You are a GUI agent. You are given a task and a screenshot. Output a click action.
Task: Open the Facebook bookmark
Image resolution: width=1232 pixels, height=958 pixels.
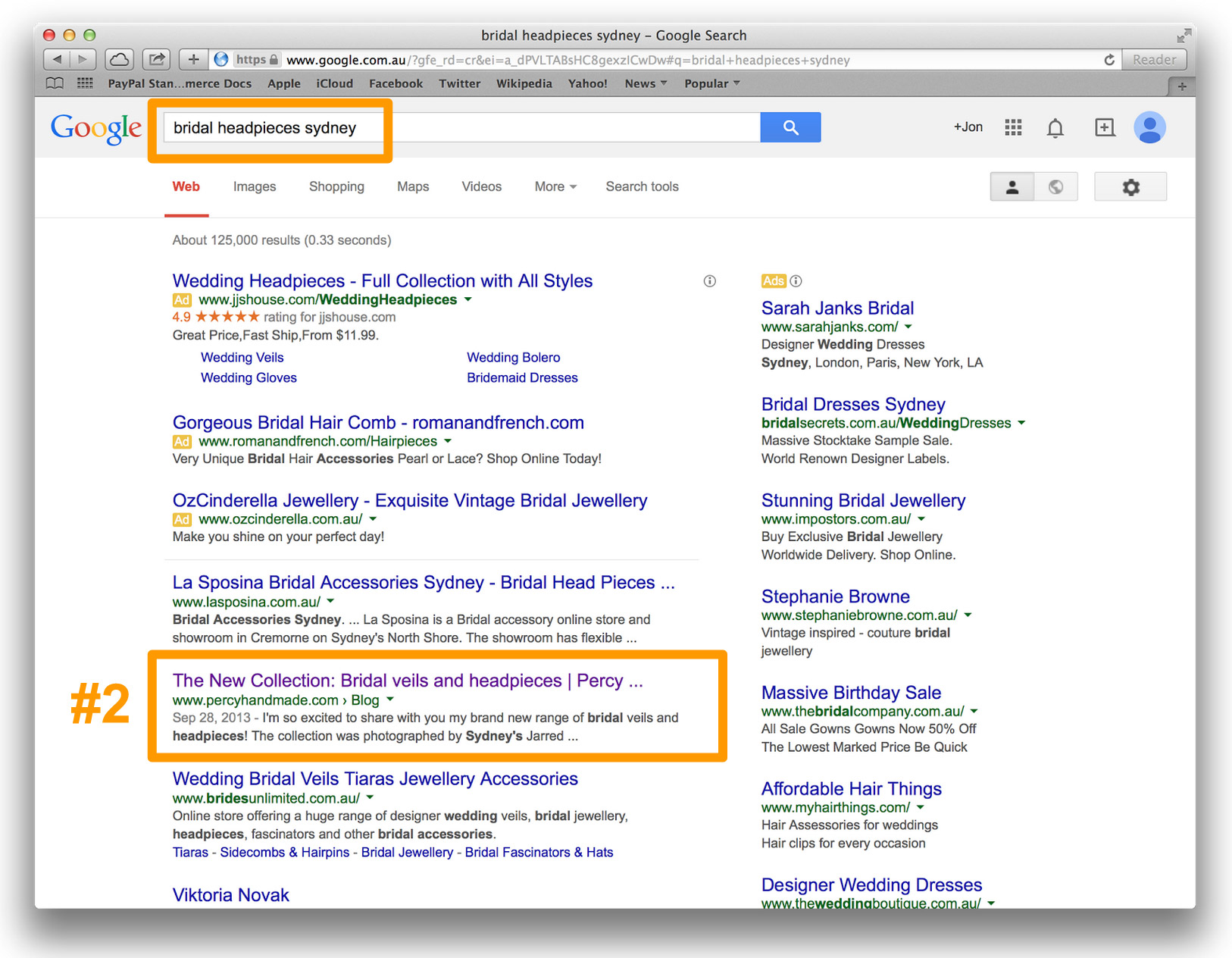[396, 83]
